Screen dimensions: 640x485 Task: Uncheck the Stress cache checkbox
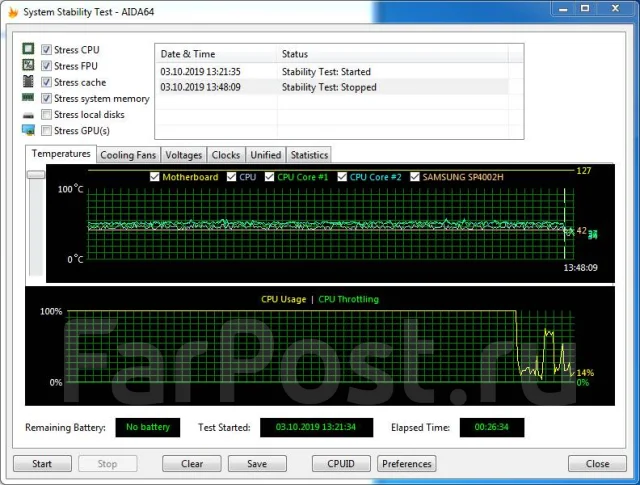click(47, 82)
